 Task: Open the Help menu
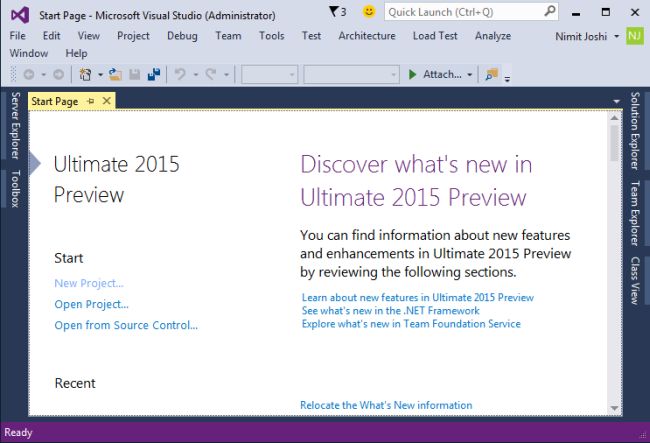tap(76, 53)
